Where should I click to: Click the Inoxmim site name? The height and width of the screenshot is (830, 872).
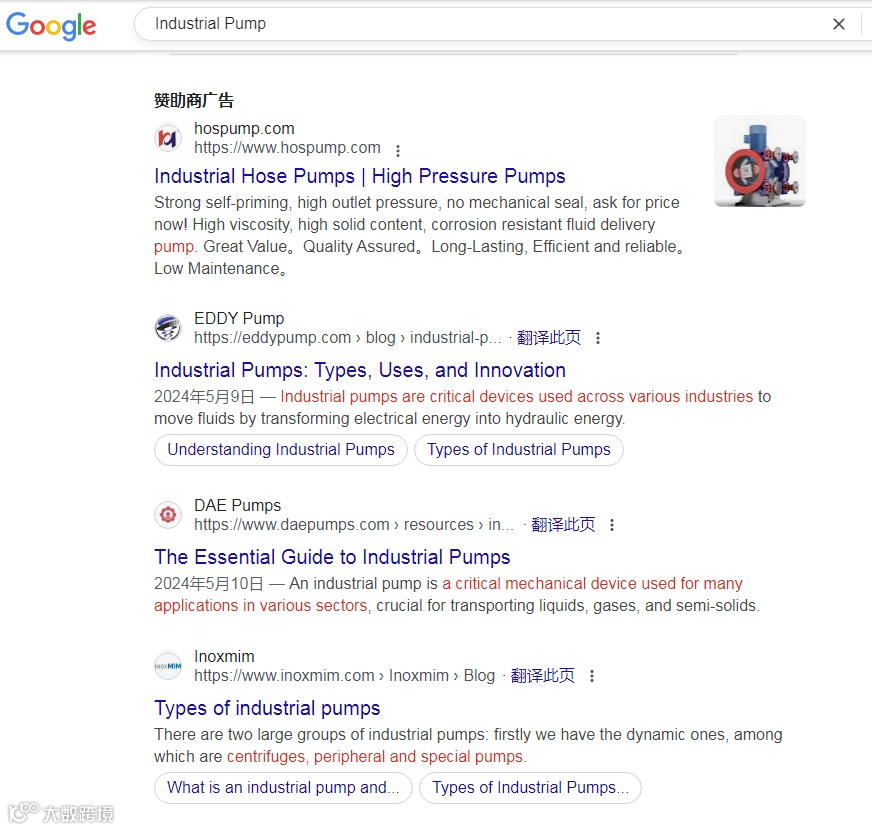pos(224,656)
